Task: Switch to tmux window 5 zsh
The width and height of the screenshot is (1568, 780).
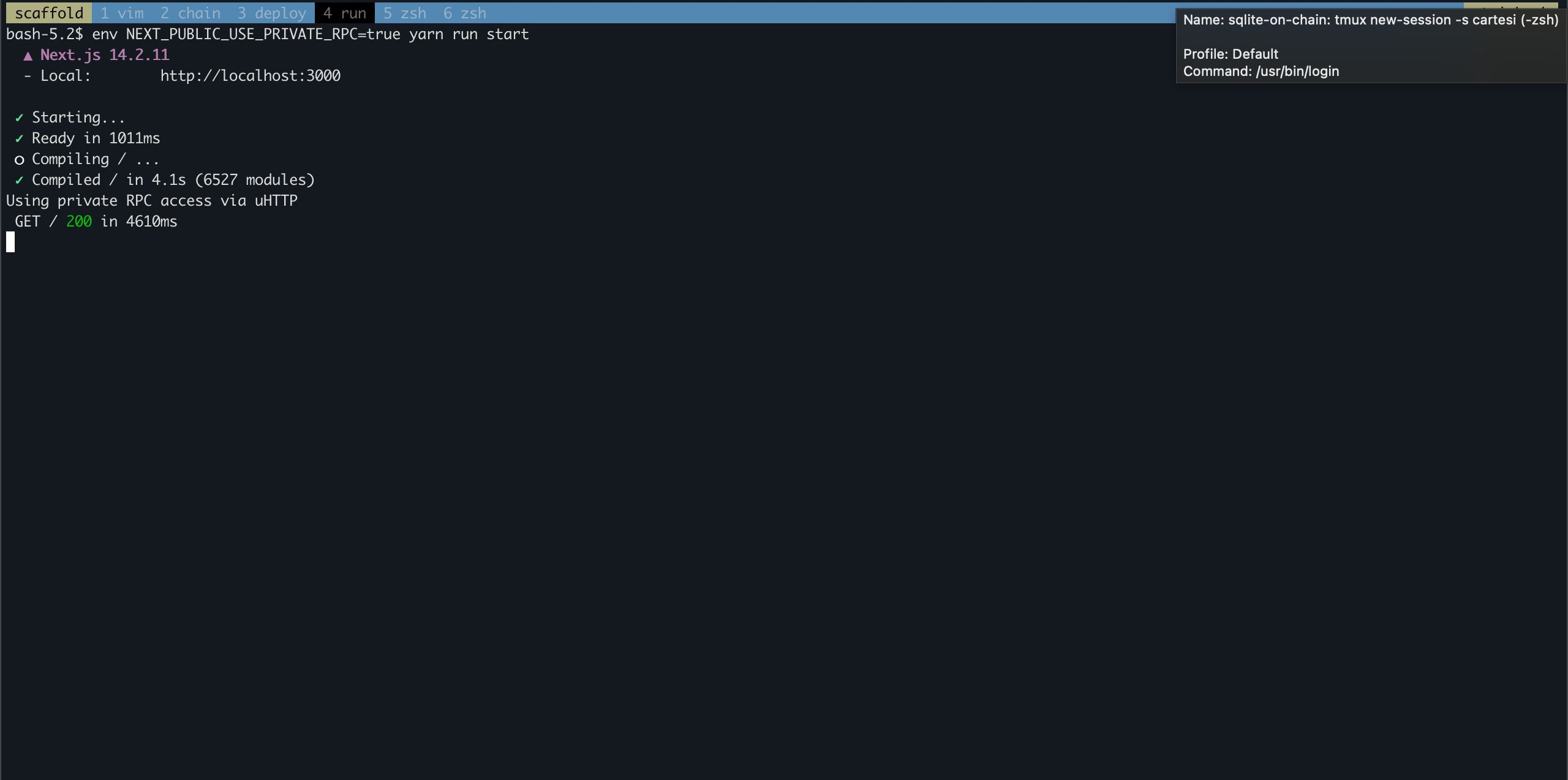Action: coord(405,13)
